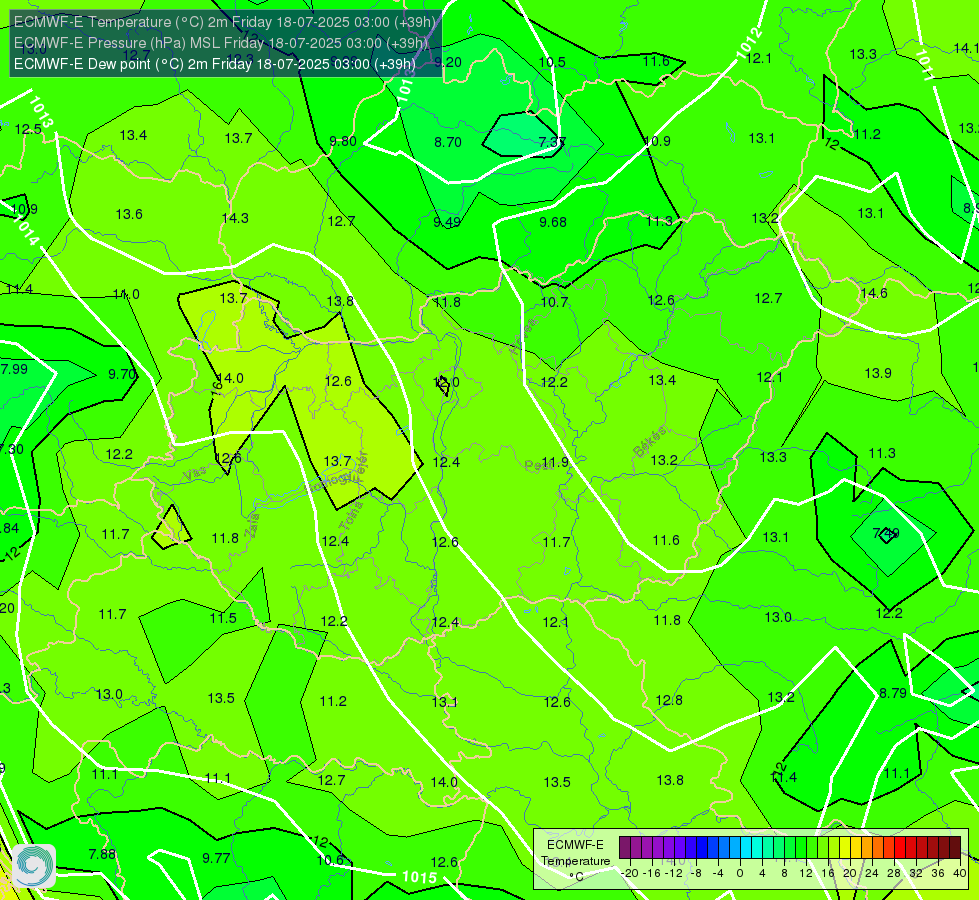The height and width of the screenshot is (900, 979).
Task: Click the 9.77 map value
Action: pyautogui.click(x=216, y=858)
